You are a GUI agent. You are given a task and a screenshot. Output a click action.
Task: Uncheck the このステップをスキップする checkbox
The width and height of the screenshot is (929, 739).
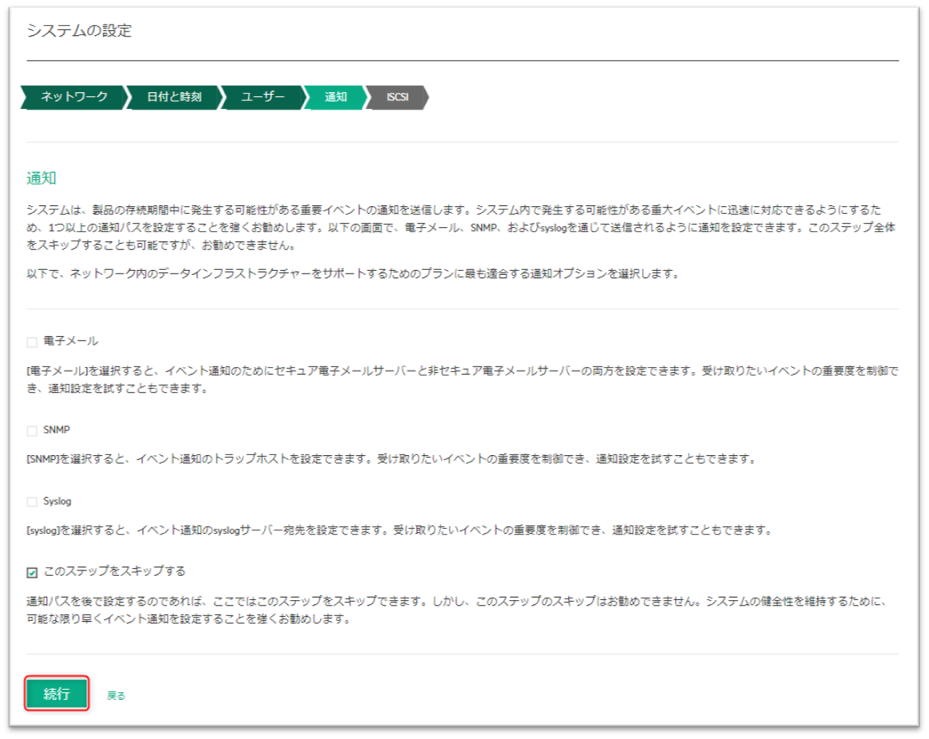(32, 572)
